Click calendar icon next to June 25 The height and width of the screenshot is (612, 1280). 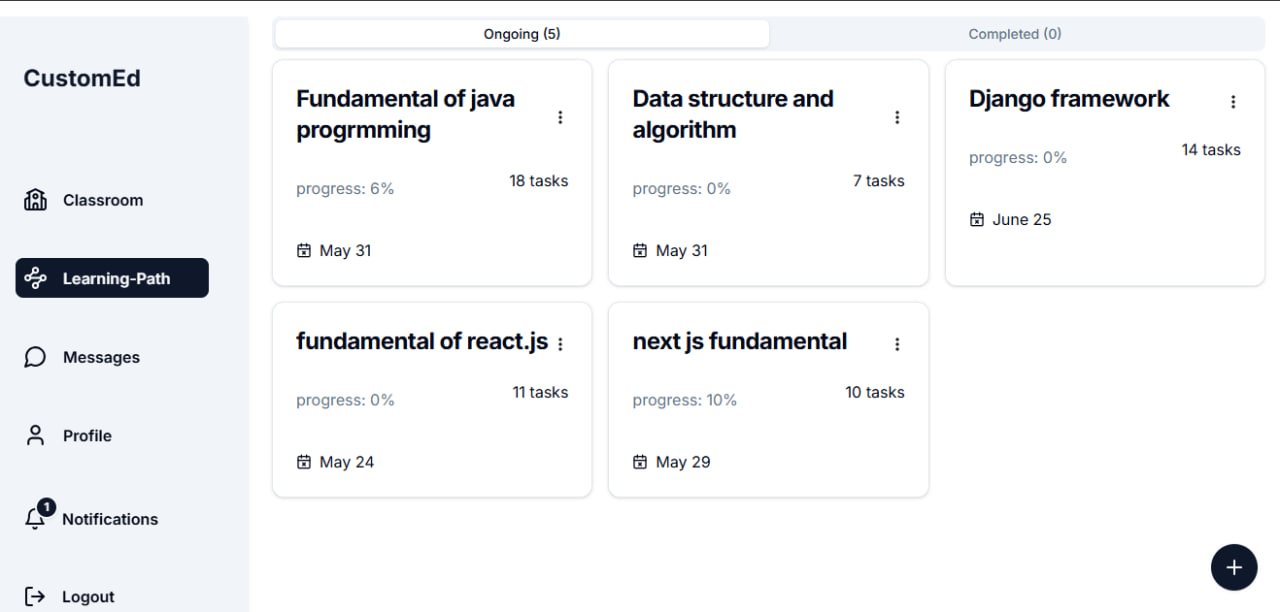(977, 219)
